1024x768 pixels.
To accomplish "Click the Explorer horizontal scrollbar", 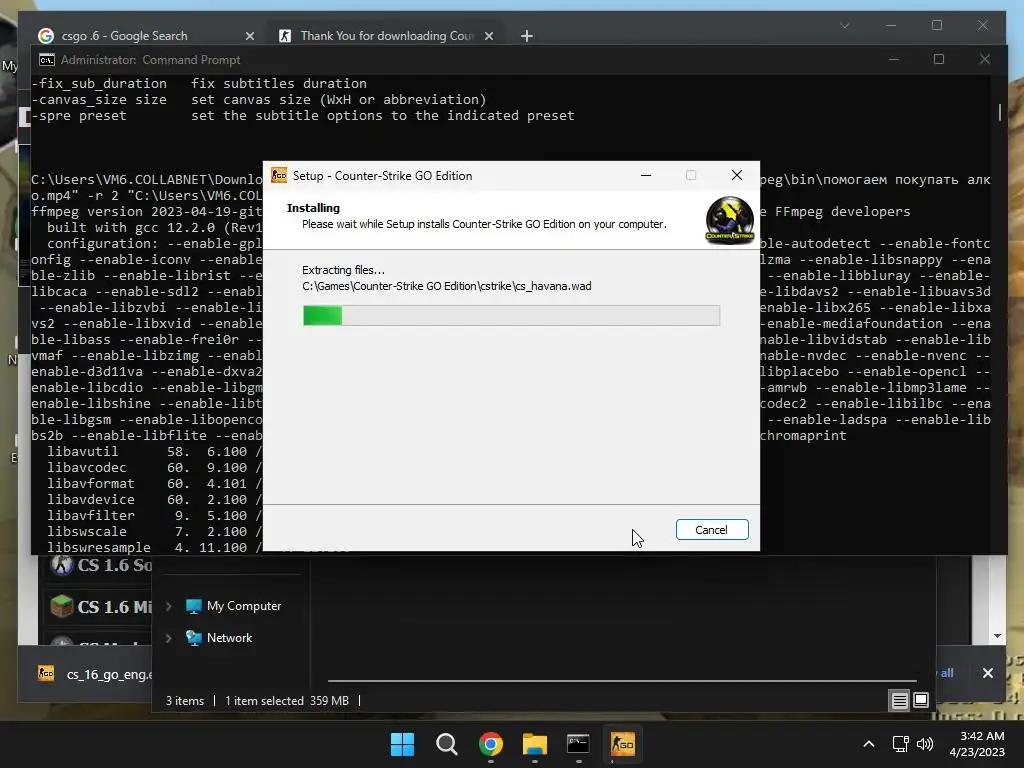I will (622, 680).
